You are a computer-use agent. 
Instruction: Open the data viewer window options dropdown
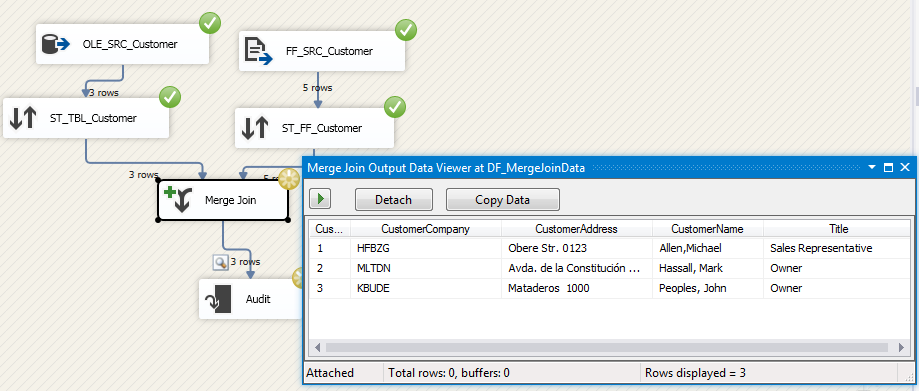[x=873, y=168]
